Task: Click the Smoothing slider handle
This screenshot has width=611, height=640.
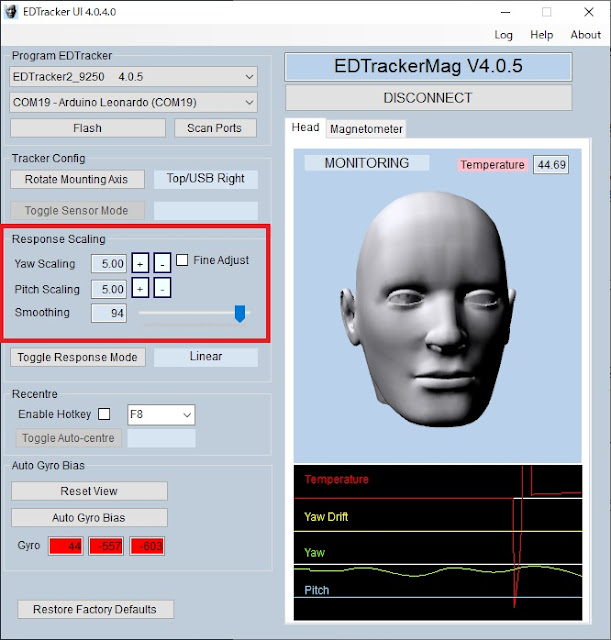Action: [240, 313]
